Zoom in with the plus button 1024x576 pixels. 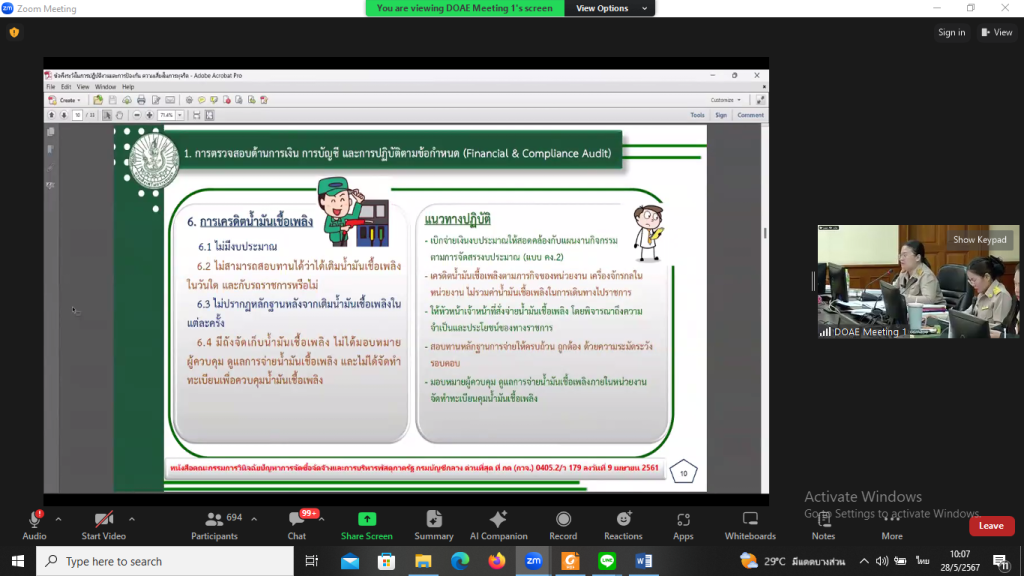(x=150, y=115)
